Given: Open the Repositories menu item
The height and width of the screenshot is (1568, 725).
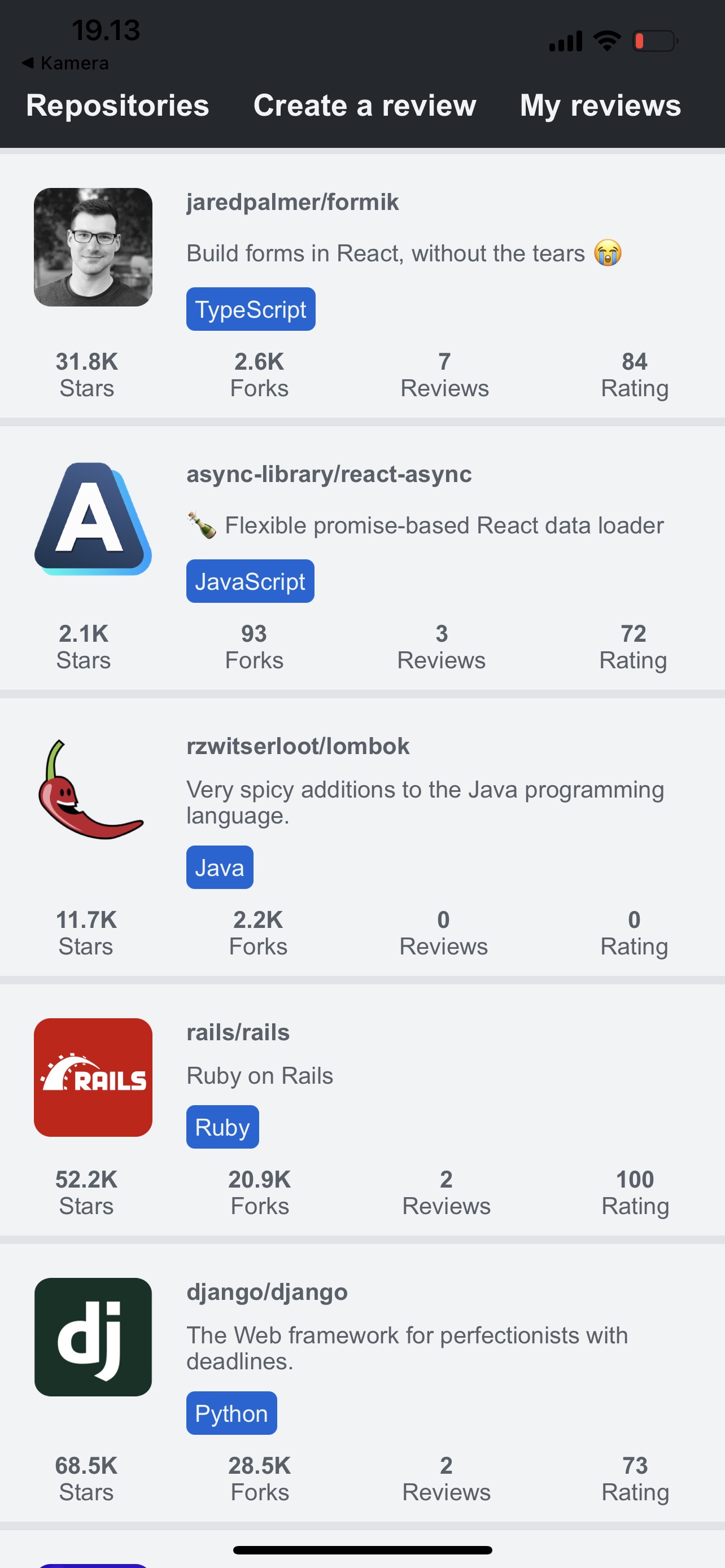Looking at the screenshot, I should [117, 106].
